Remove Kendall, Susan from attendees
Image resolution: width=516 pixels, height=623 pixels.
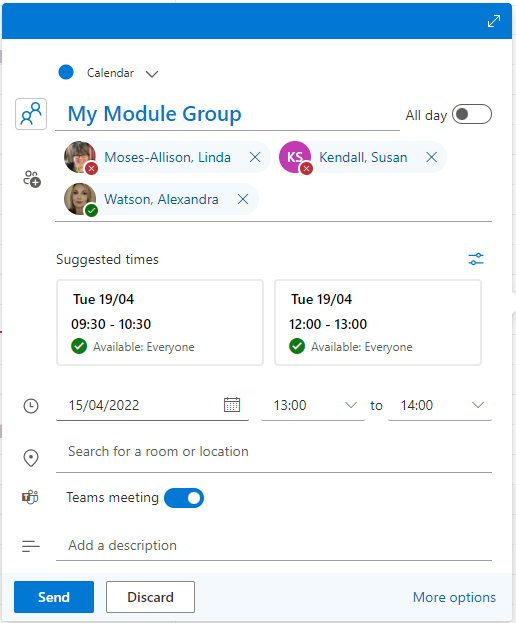pos(431,157)
